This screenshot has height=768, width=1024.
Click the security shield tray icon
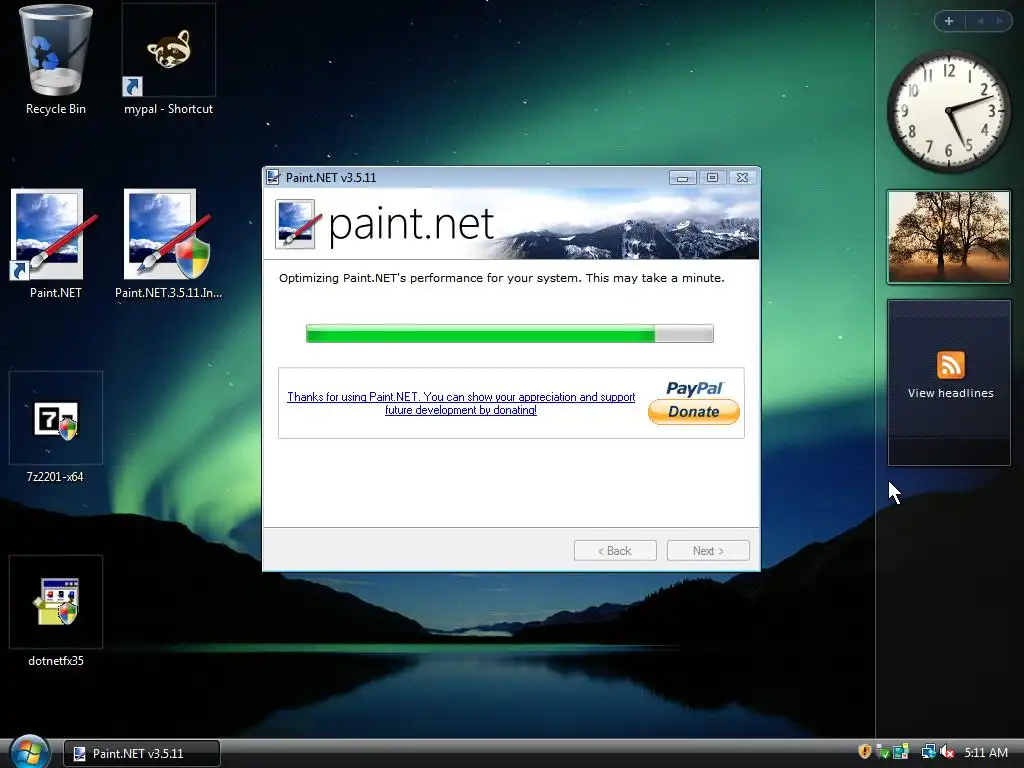point(865,752)
